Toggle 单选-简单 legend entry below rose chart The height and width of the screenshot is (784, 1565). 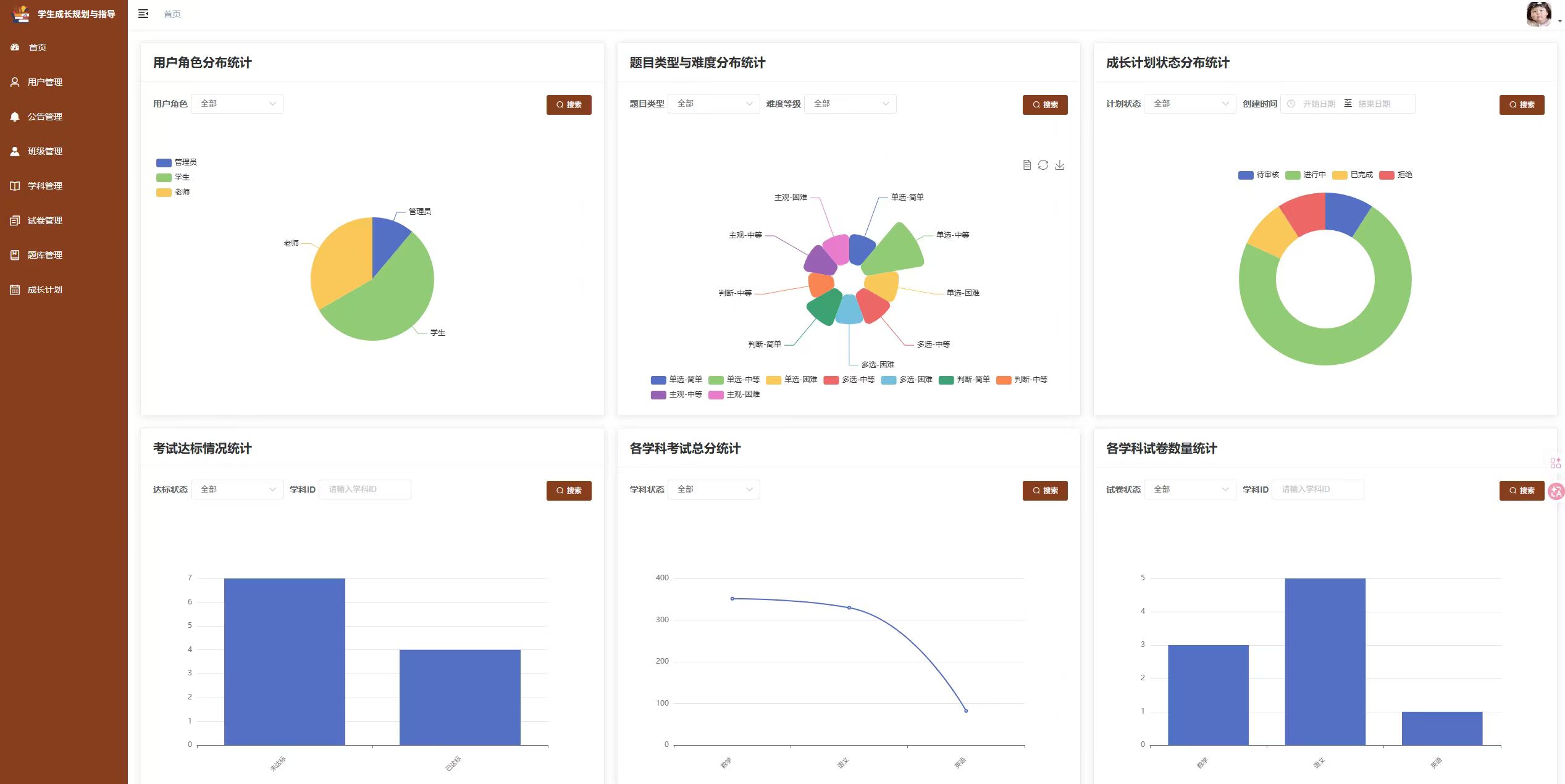(x=676, y=380)
